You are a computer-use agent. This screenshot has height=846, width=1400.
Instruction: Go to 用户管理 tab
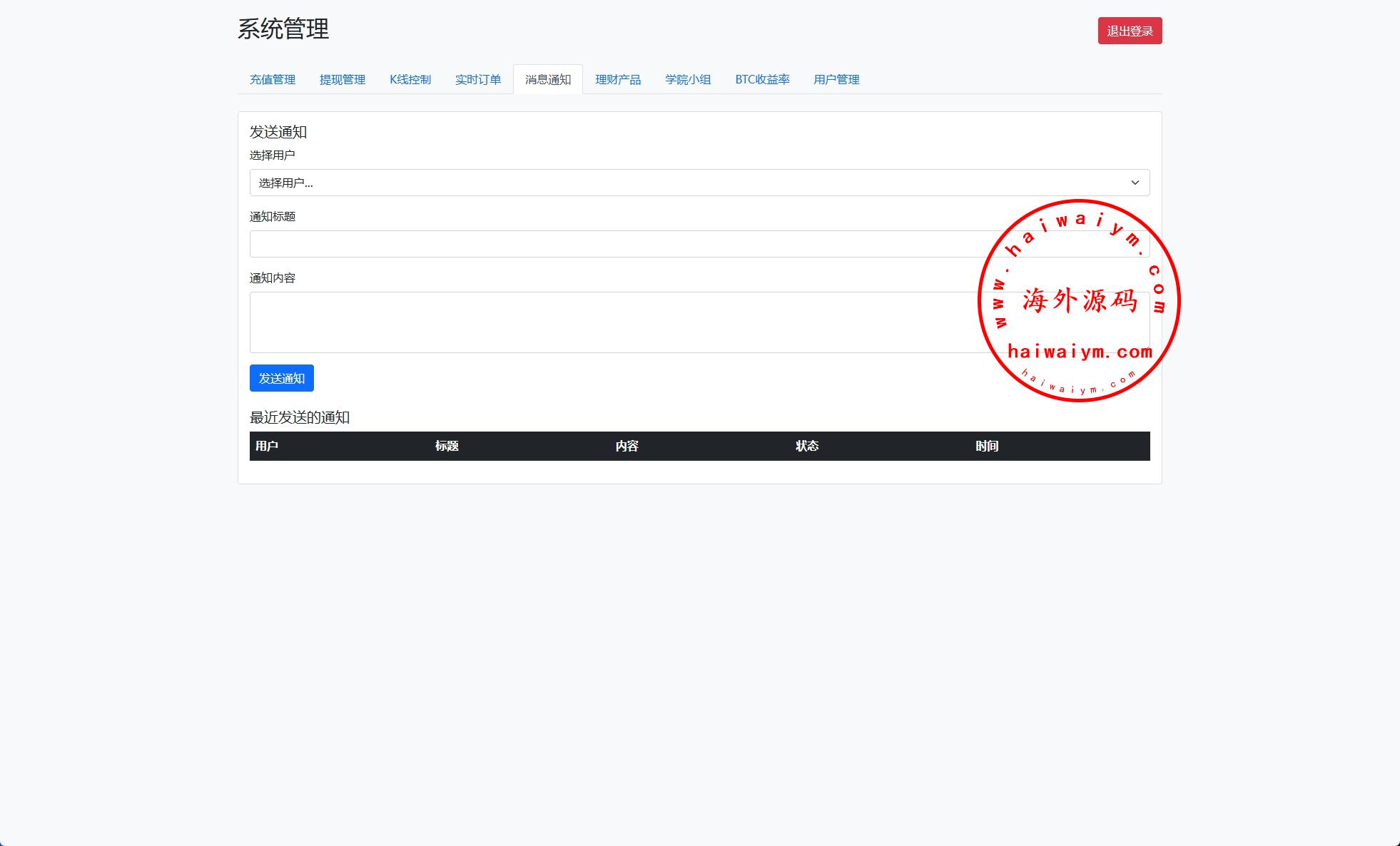836,79
